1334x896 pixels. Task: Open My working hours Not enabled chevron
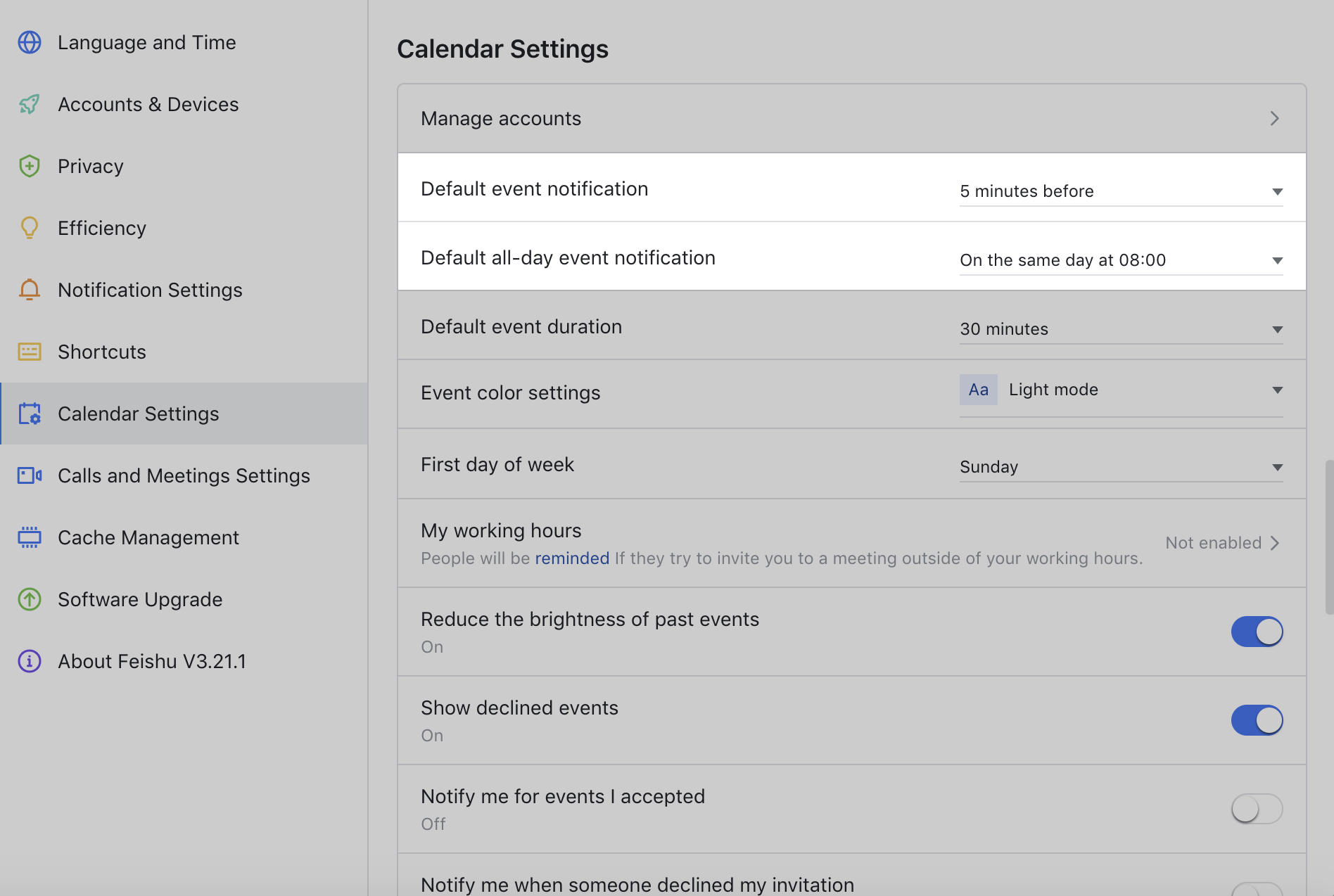[x=1274, y=543]
